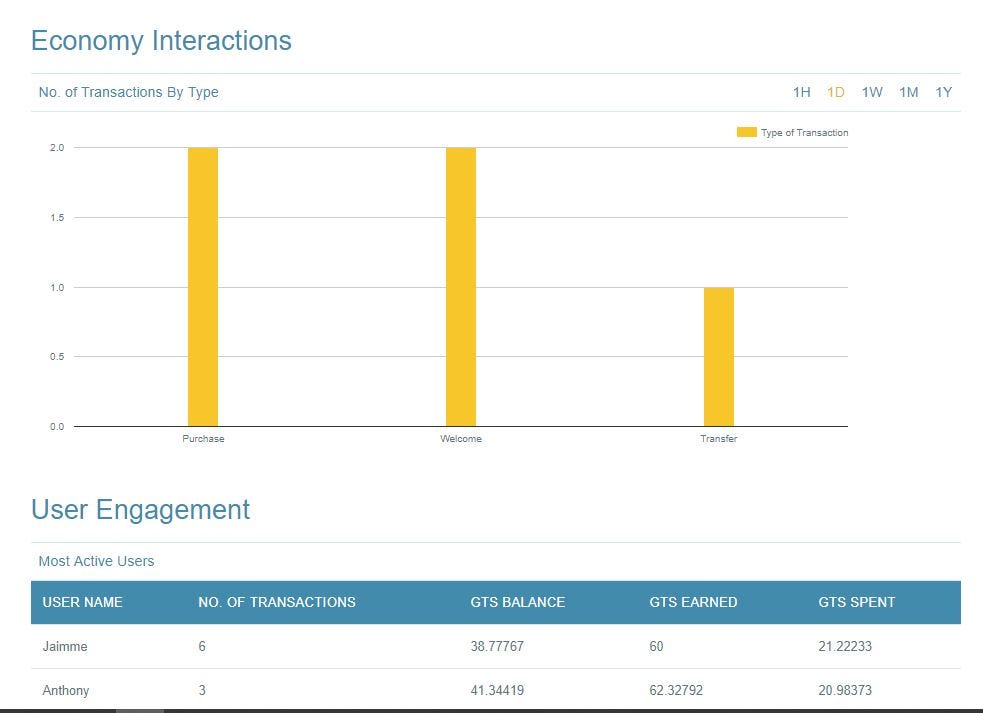Sort the GTS EARNED column
The image size is (983, 713).
point(694,602)
